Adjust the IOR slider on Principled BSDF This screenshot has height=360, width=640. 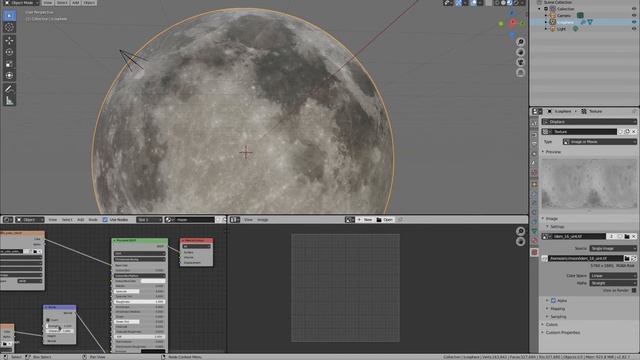click(x=140, y=337)
